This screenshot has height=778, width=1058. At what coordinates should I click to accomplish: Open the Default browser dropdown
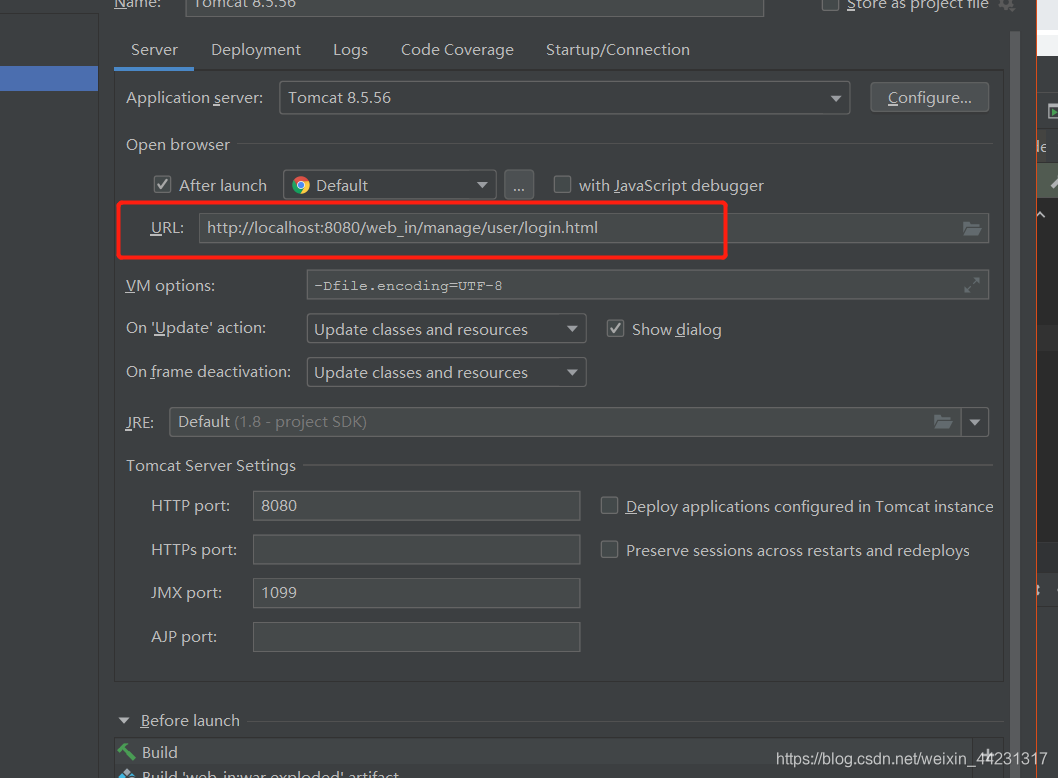pos(389,185)
